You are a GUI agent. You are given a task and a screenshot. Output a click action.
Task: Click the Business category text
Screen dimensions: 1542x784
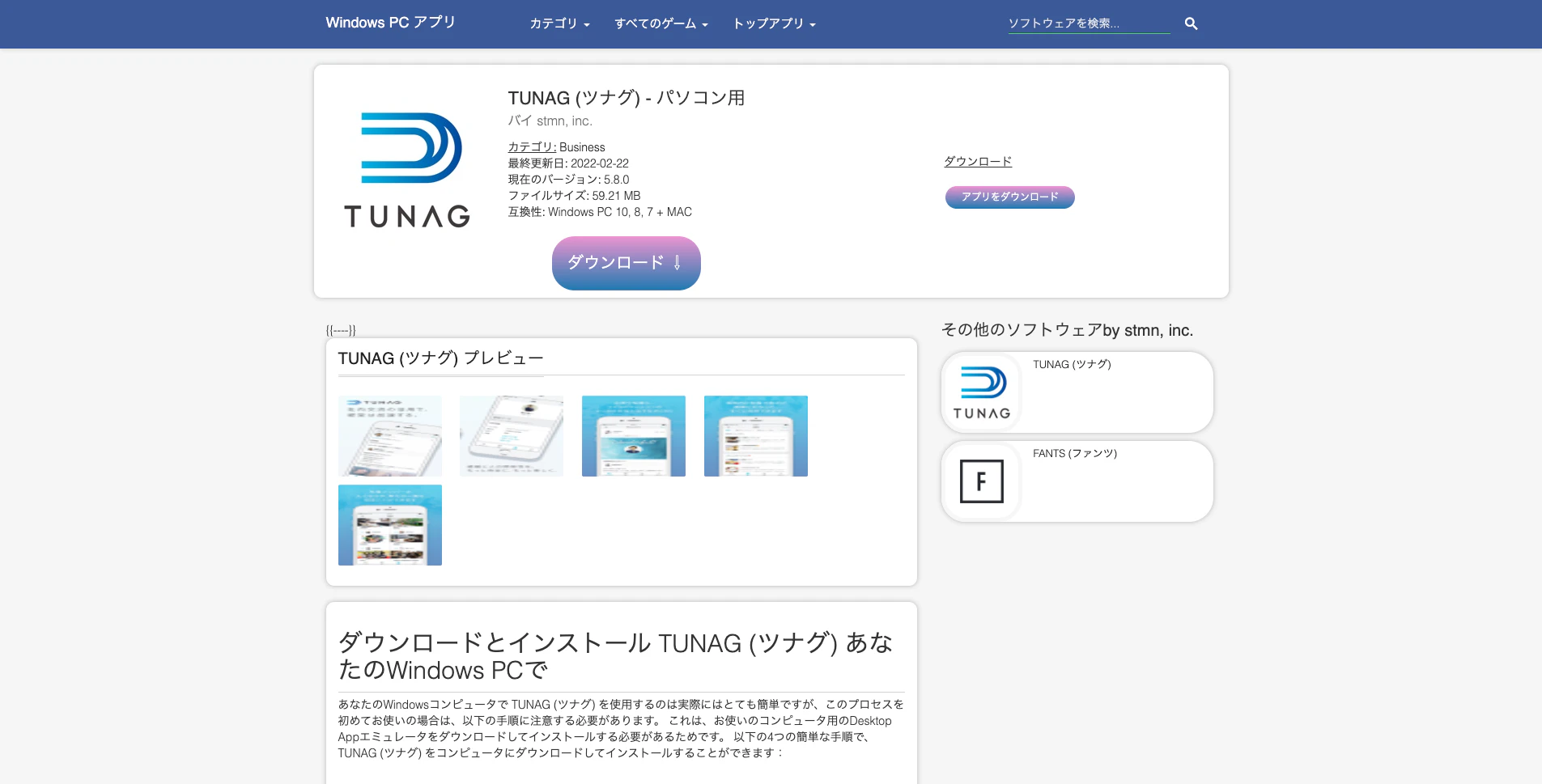pyautogui.click(x=582, y=147)
